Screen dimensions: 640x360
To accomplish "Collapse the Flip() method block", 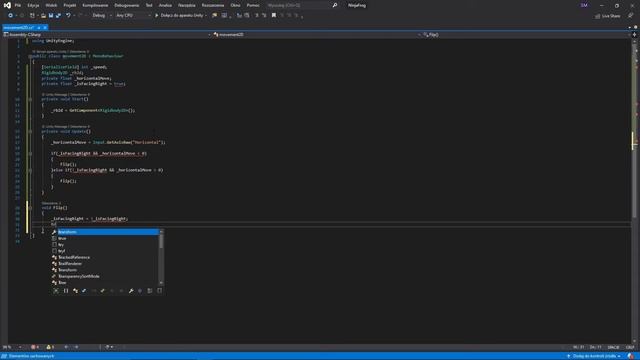I will (x=30, y=208).
